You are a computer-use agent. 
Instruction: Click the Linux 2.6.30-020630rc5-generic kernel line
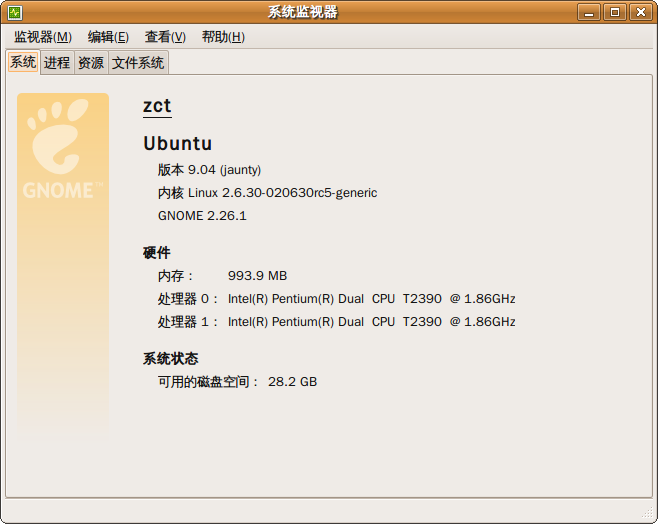[267, 193]
